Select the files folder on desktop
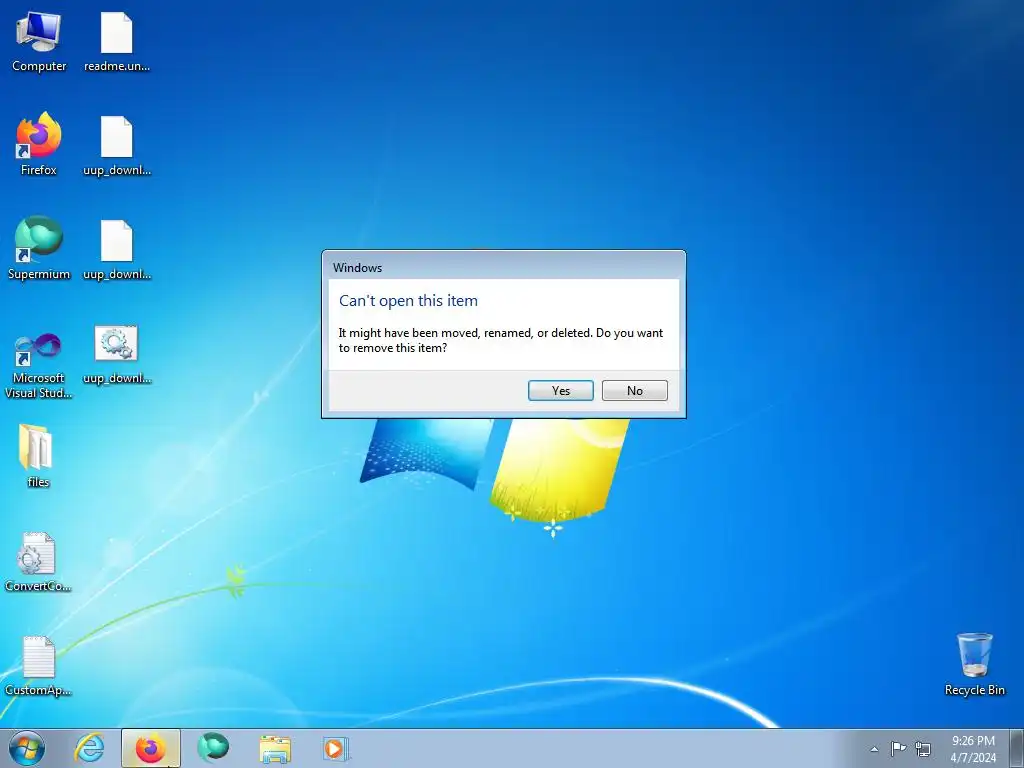1024x768 pixels. point(38,456)
